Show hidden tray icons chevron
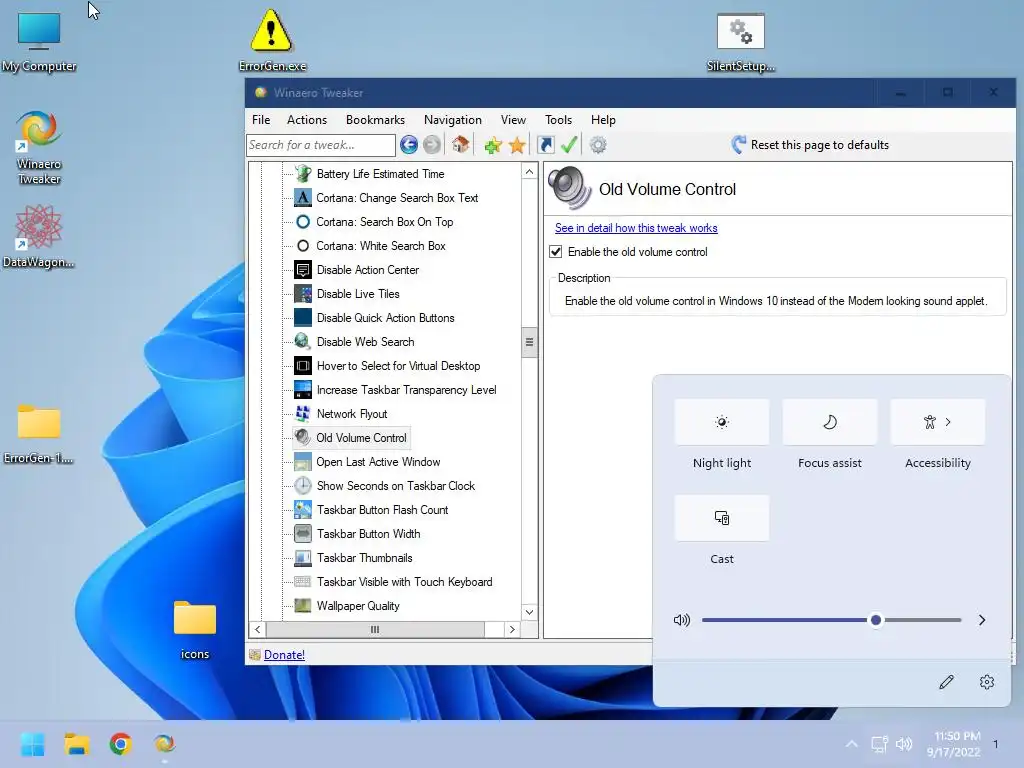1024x768 pixels. [852, 744]
